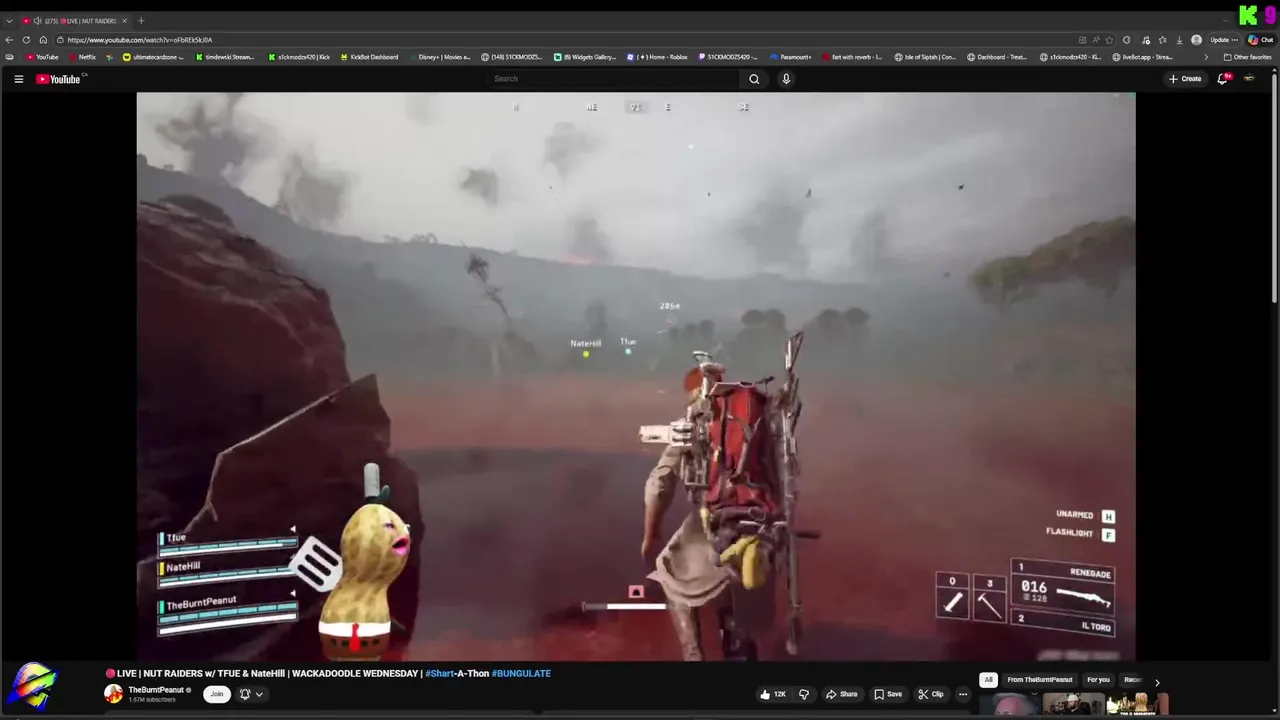The height and width of the screenshot is (720, 1280).
Task: Like the video with thumbs up
Action: coord(772,694)
